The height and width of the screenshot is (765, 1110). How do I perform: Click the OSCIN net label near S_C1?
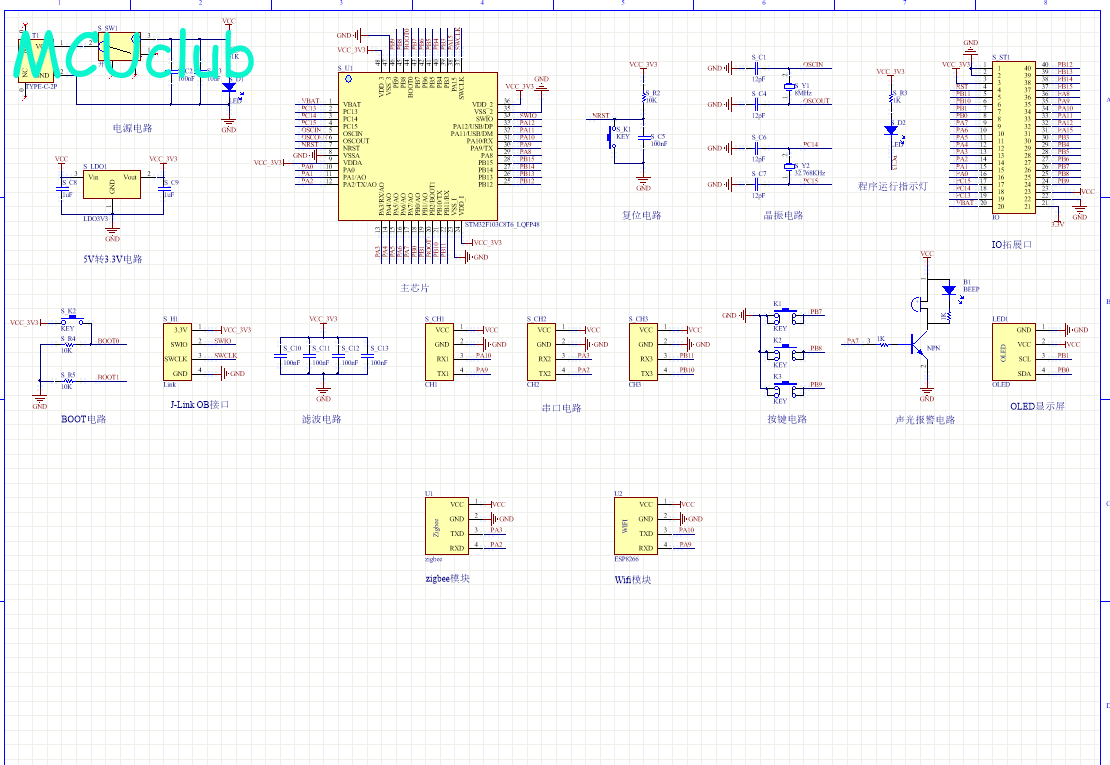813,64
